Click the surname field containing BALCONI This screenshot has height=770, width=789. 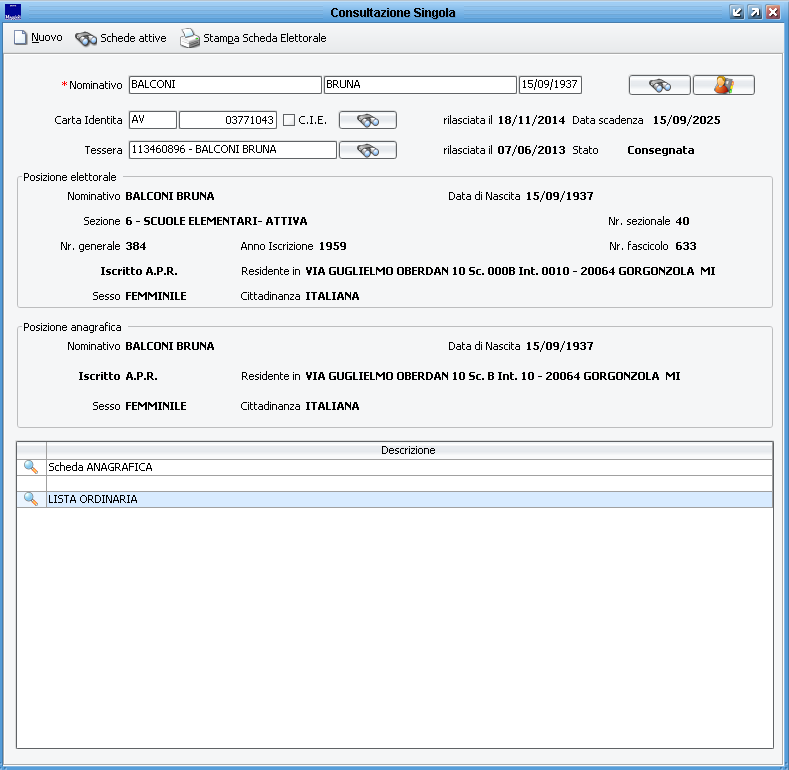click(224, 85)
